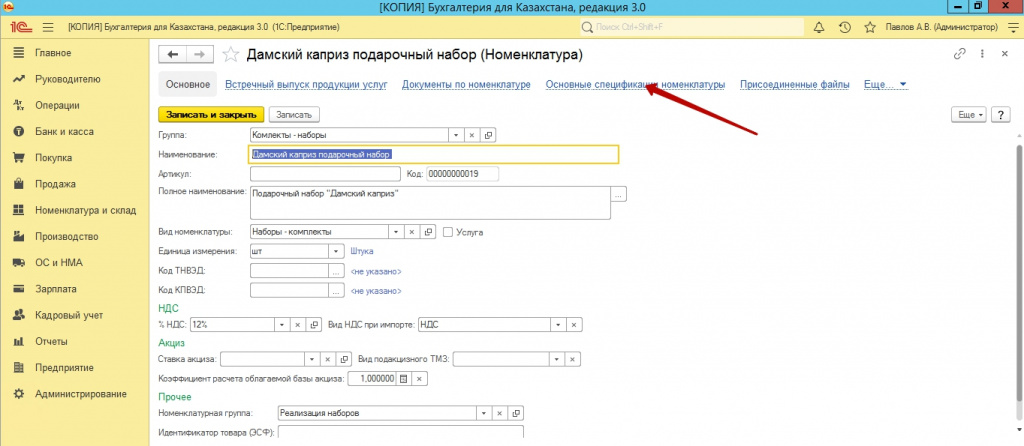
Task: Clear the Группа field
Action: click(472, 135)
